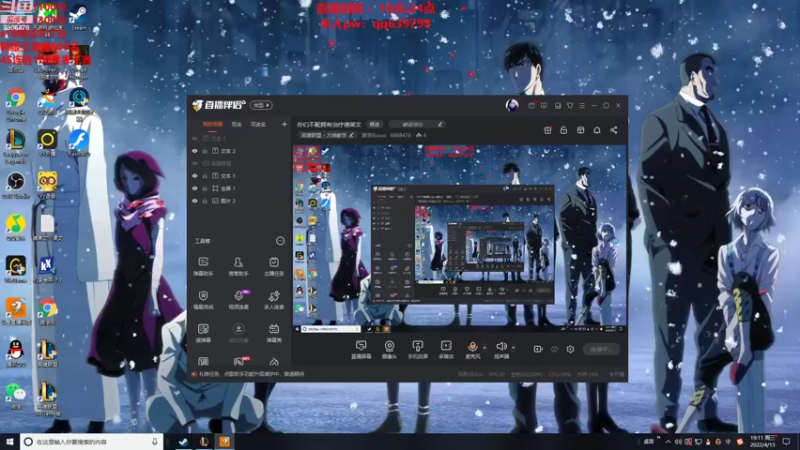Image resolution: width=800 pixels, height=450 pixels.
Task: Open Steam from the desktop
Action: click(x=79, y=17)
